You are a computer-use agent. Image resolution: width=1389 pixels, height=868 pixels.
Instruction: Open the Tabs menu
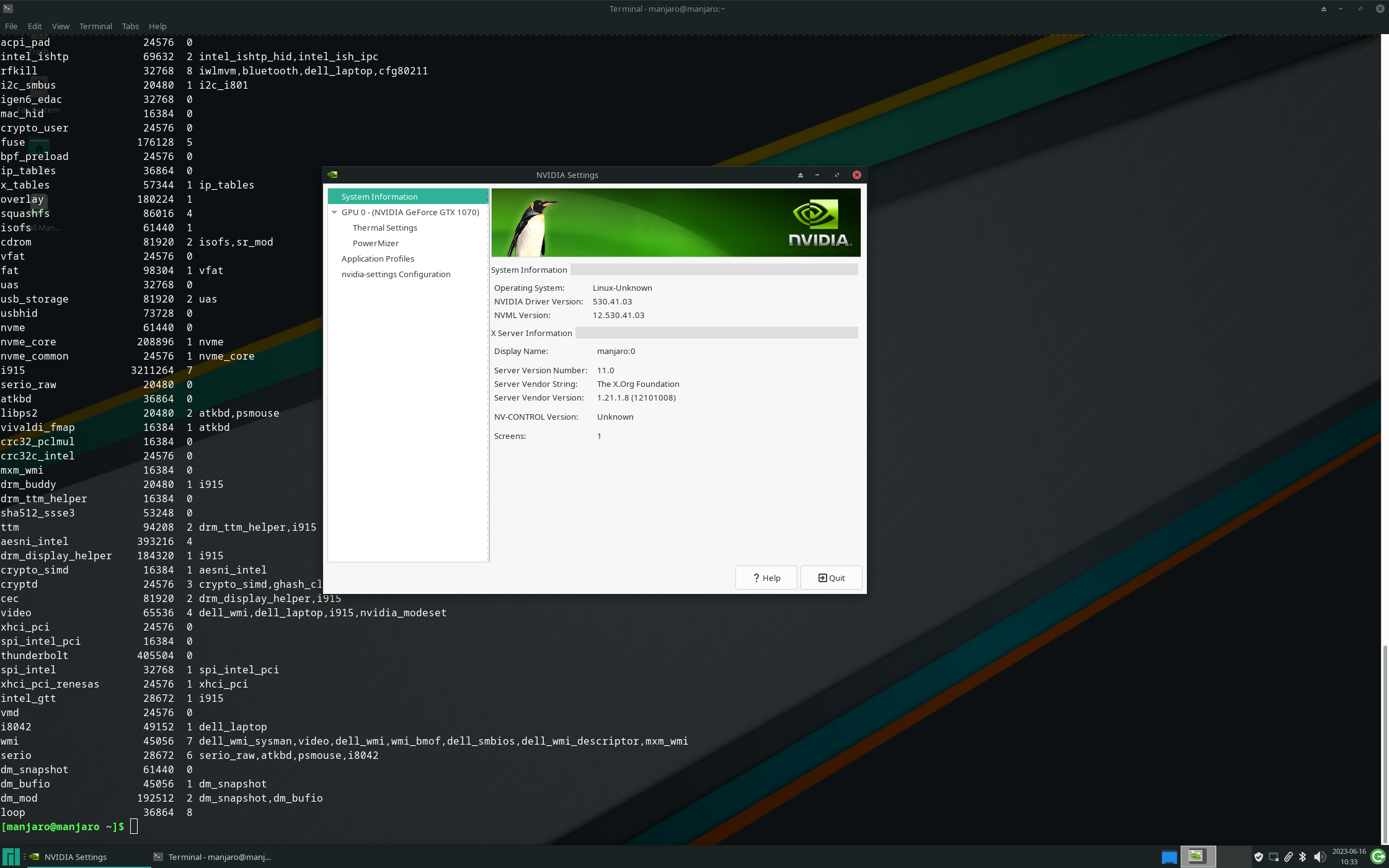[x=130, y=26]
